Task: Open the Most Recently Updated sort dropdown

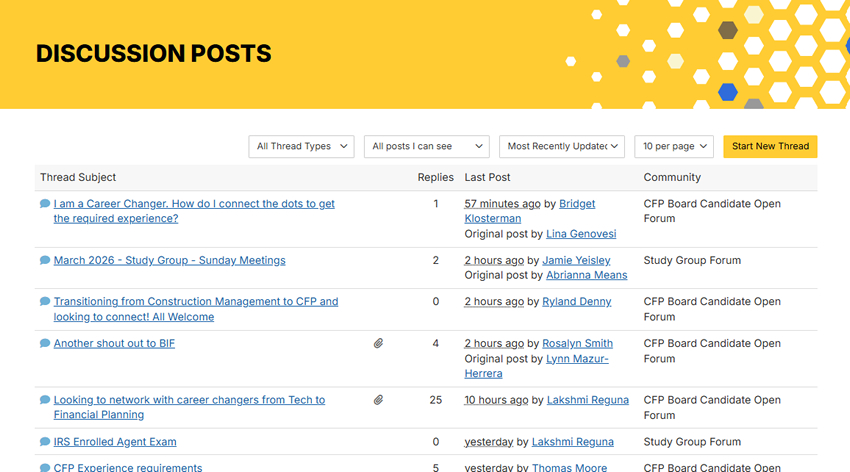Action: tap(561, 147)
